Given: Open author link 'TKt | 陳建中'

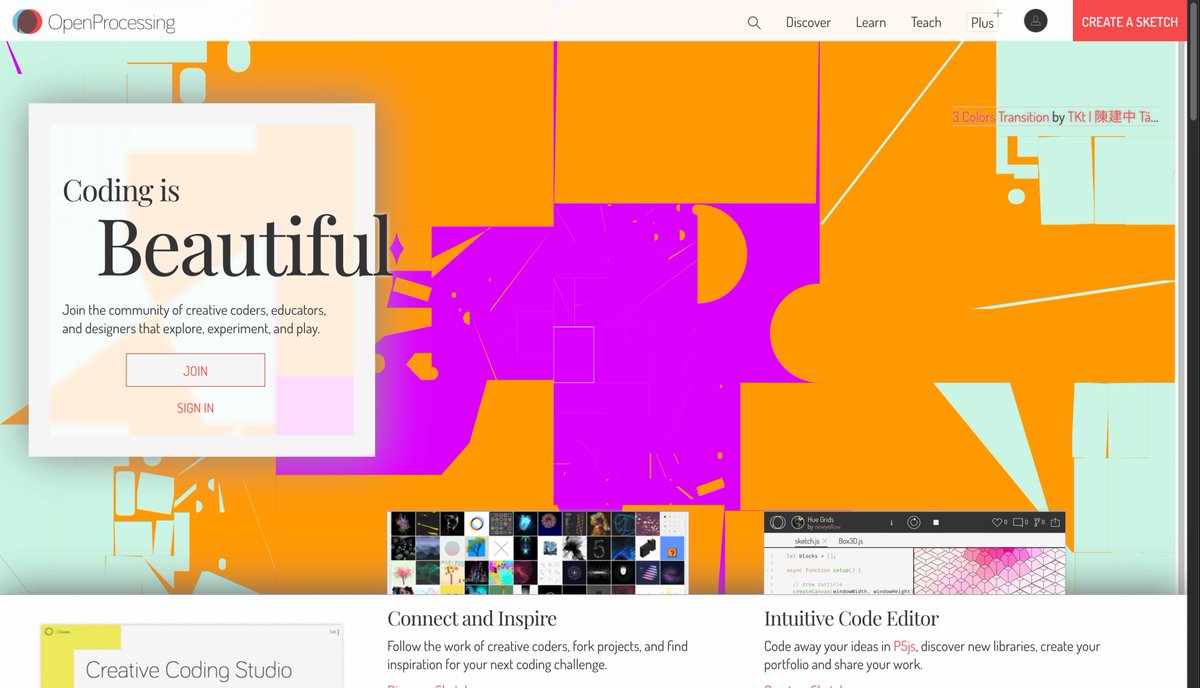Looking at the screenshot, I should 1113,117.
